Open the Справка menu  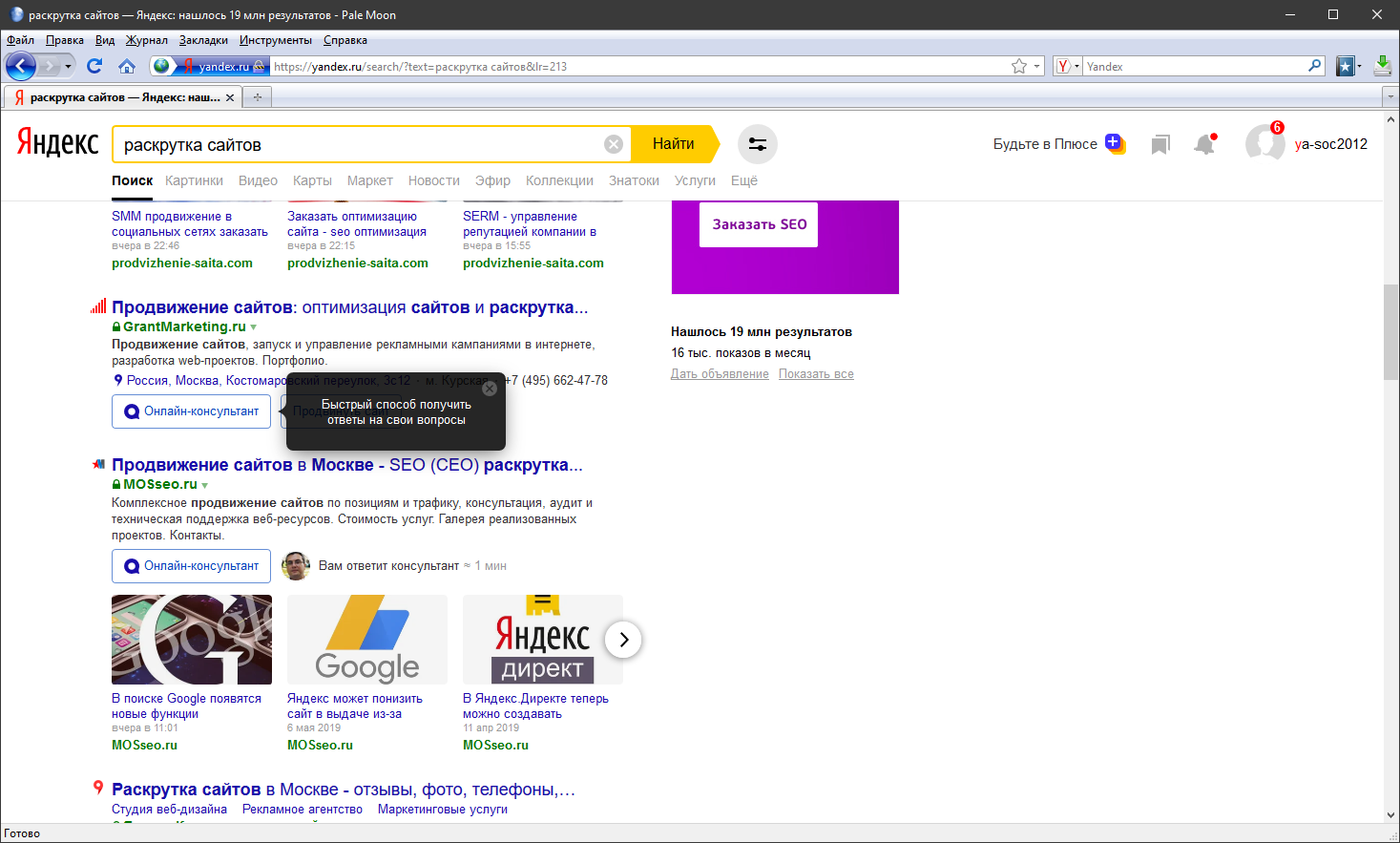pos(345,40)
